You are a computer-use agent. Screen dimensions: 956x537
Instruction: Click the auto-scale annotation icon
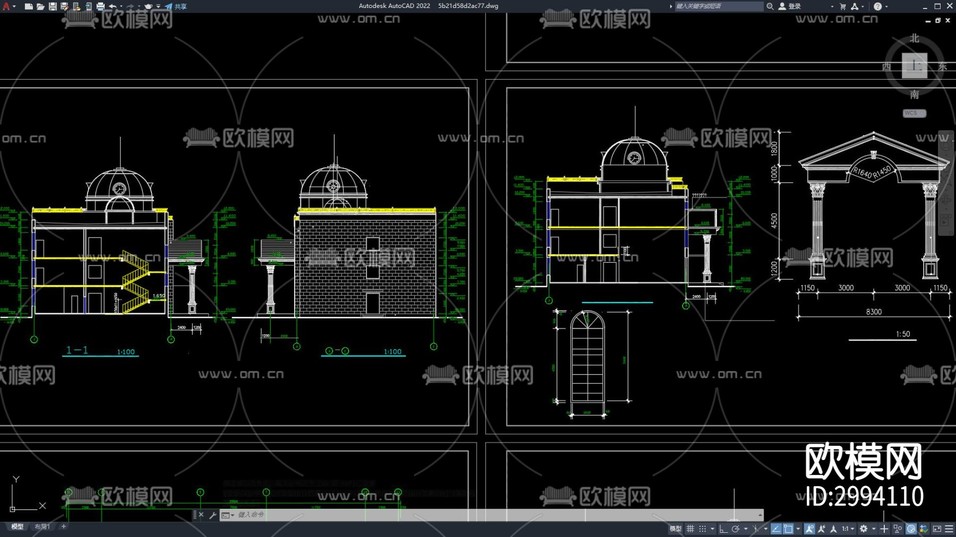pyautogui.click(x=821, y=529)
